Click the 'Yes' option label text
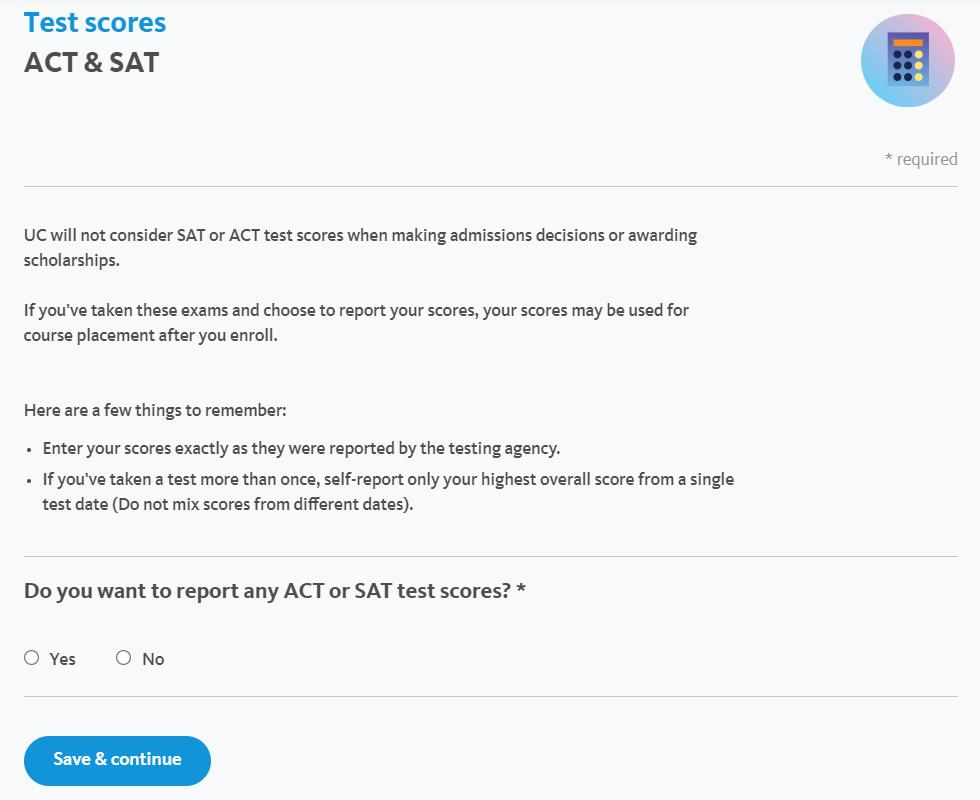This screenshot has height=800, width=980. coord(62,659)
